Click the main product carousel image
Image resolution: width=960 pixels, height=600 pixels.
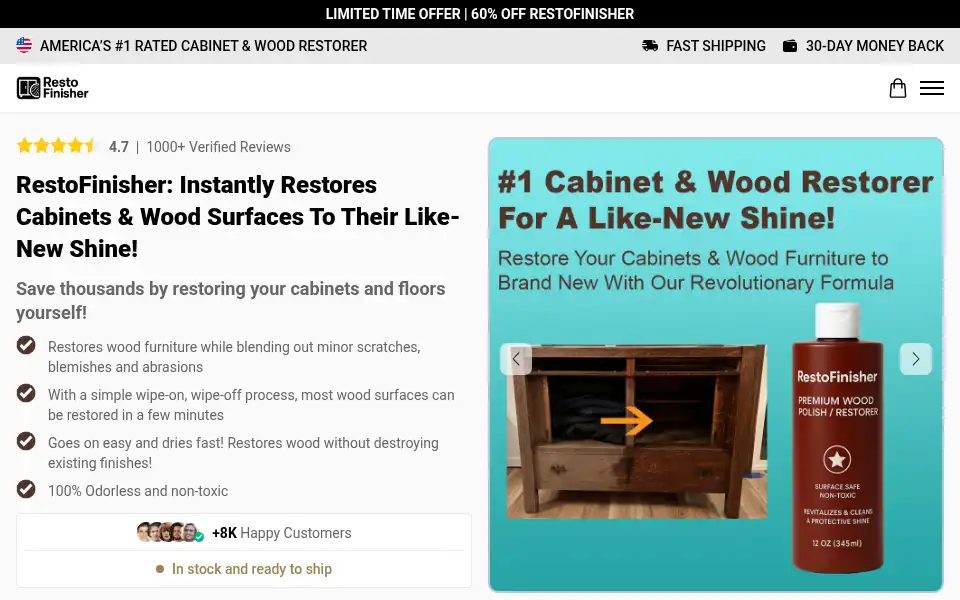716,365
